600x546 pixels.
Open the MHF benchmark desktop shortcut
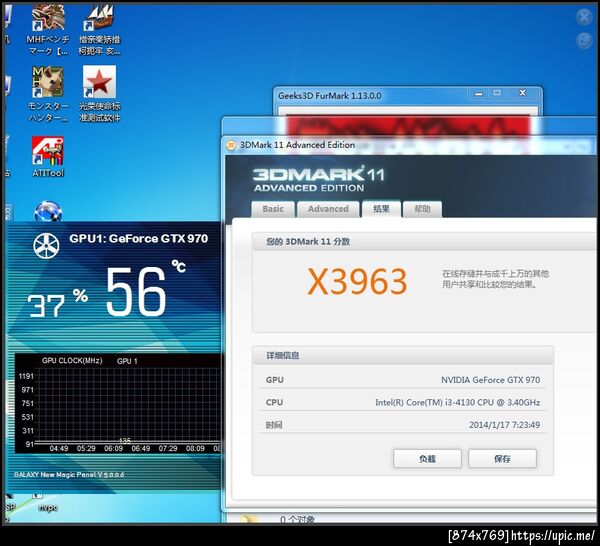tap(48, 29)
